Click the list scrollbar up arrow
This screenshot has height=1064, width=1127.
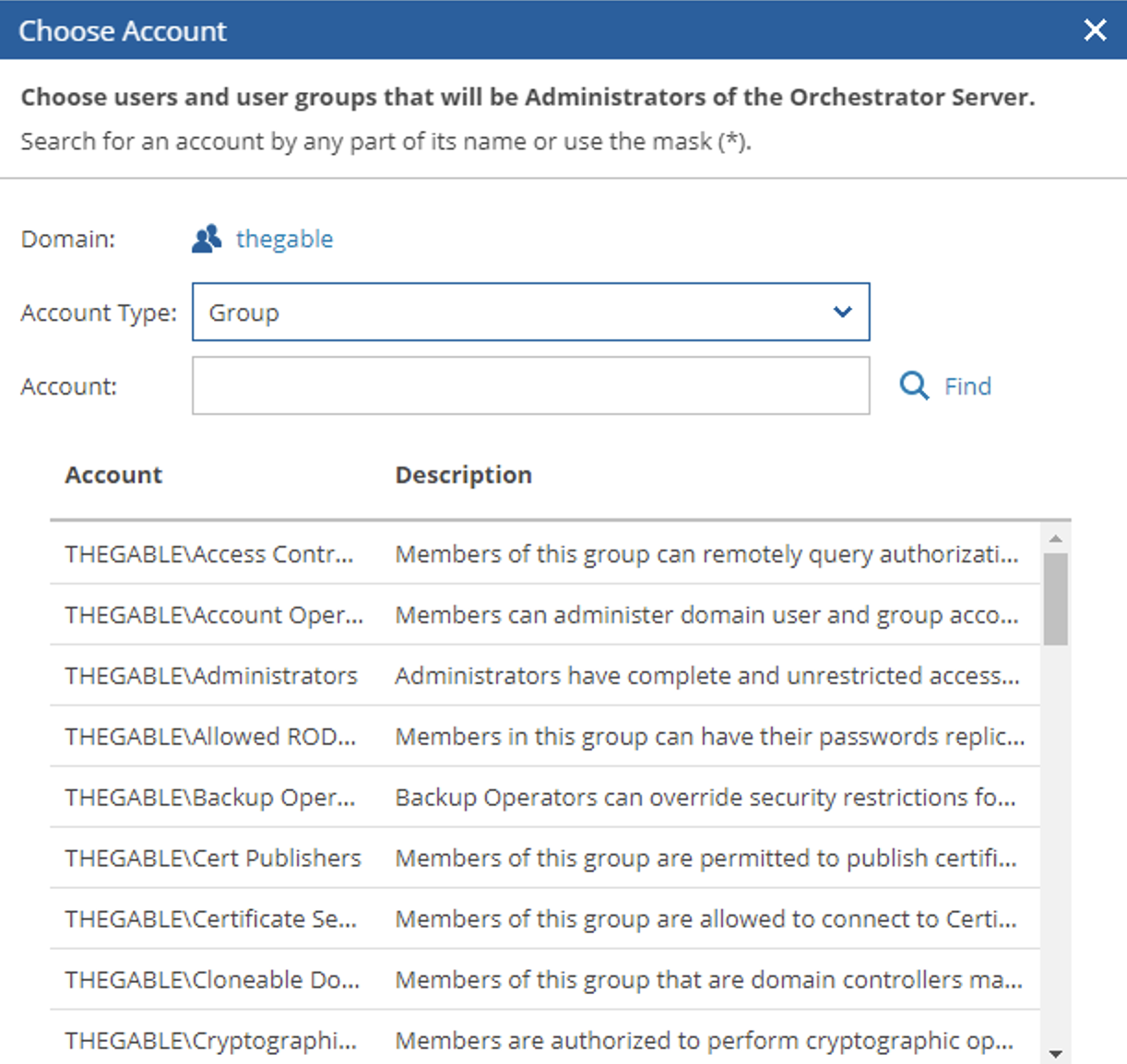point(1056,538)
